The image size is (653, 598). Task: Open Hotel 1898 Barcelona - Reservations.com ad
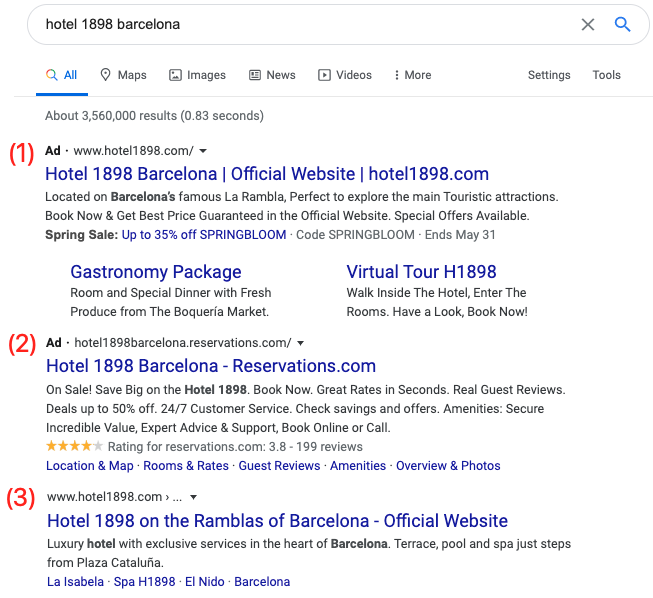[x=211, y=366]
